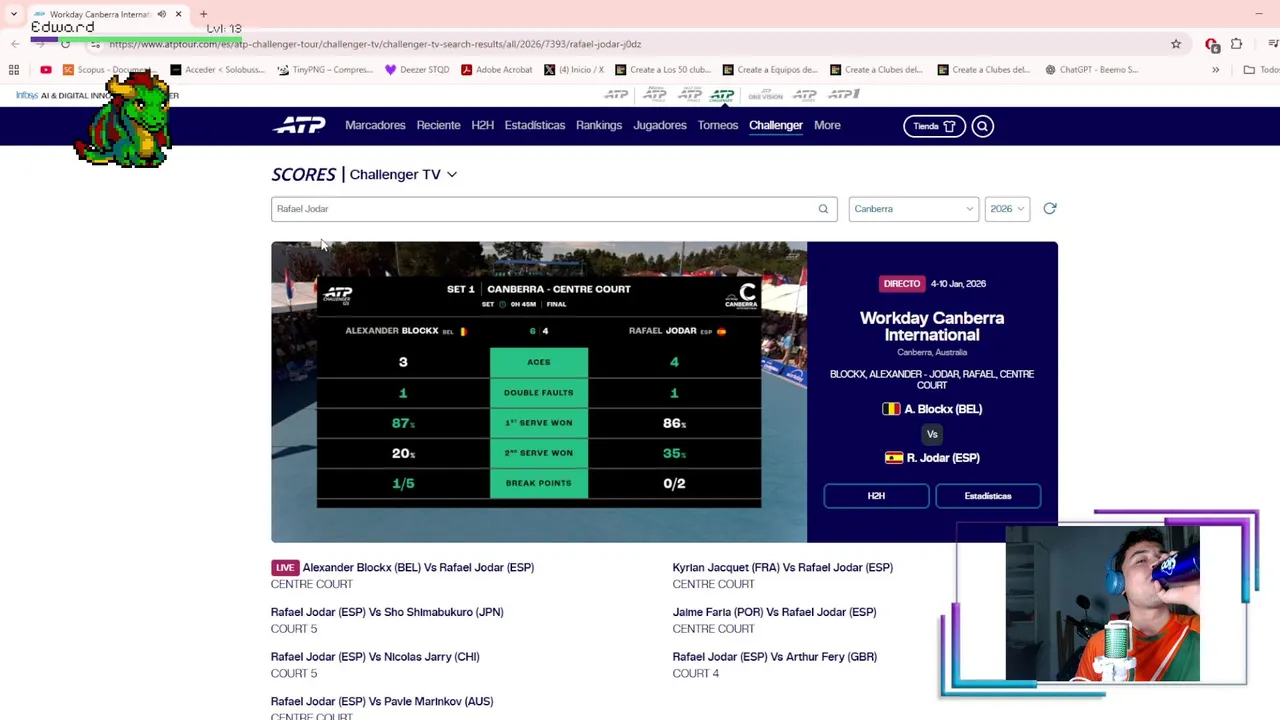This screenshot has width=1280, height=720.
Task: Open a new browser tab
Action: click(x=203, y=14)
